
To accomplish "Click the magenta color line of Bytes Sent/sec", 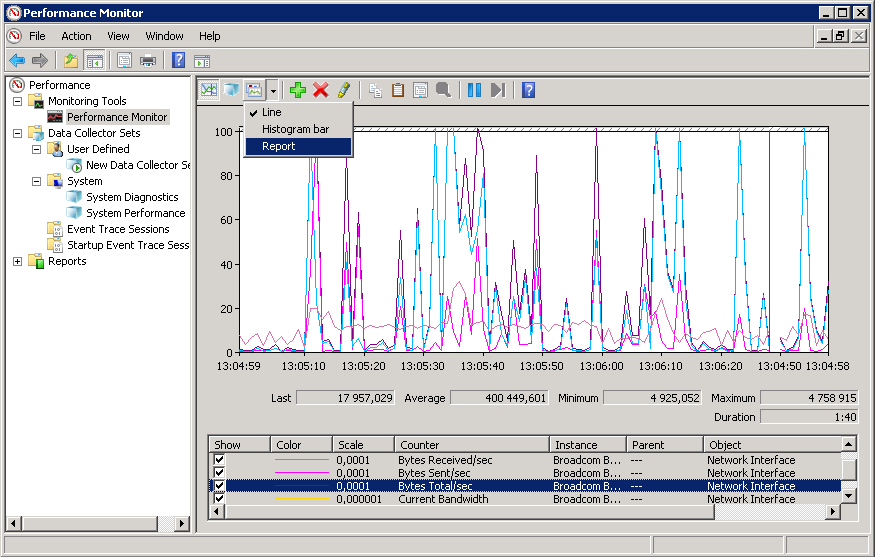I will (302, 473).
